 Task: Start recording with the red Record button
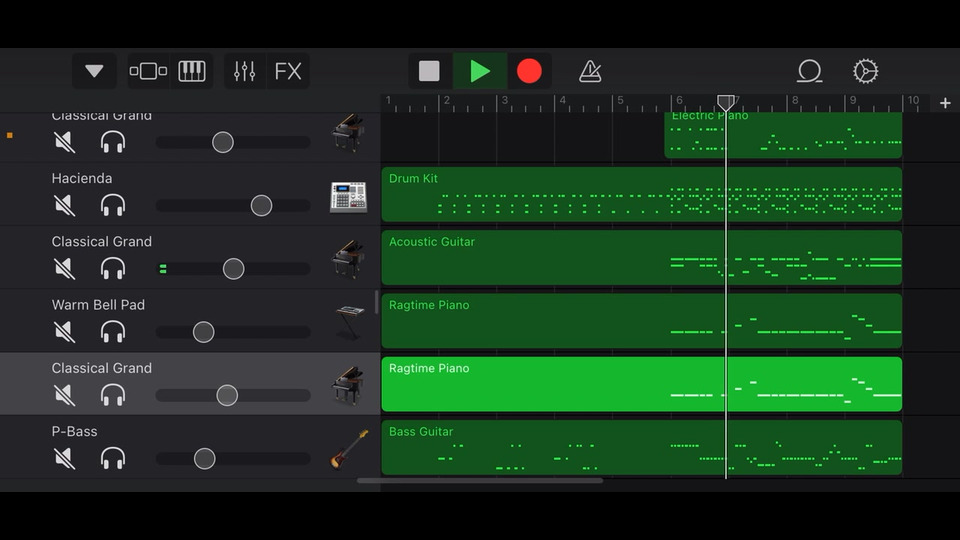pyautogui.click(x=529, y=71)
